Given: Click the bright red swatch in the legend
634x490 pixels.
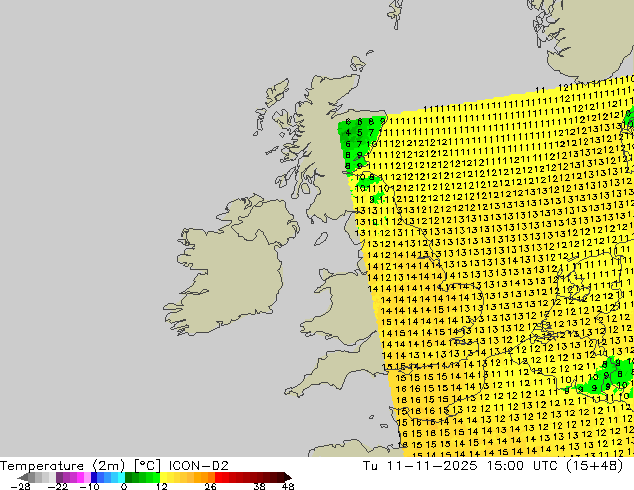Looking at the screenshot, I should [218, 477].
